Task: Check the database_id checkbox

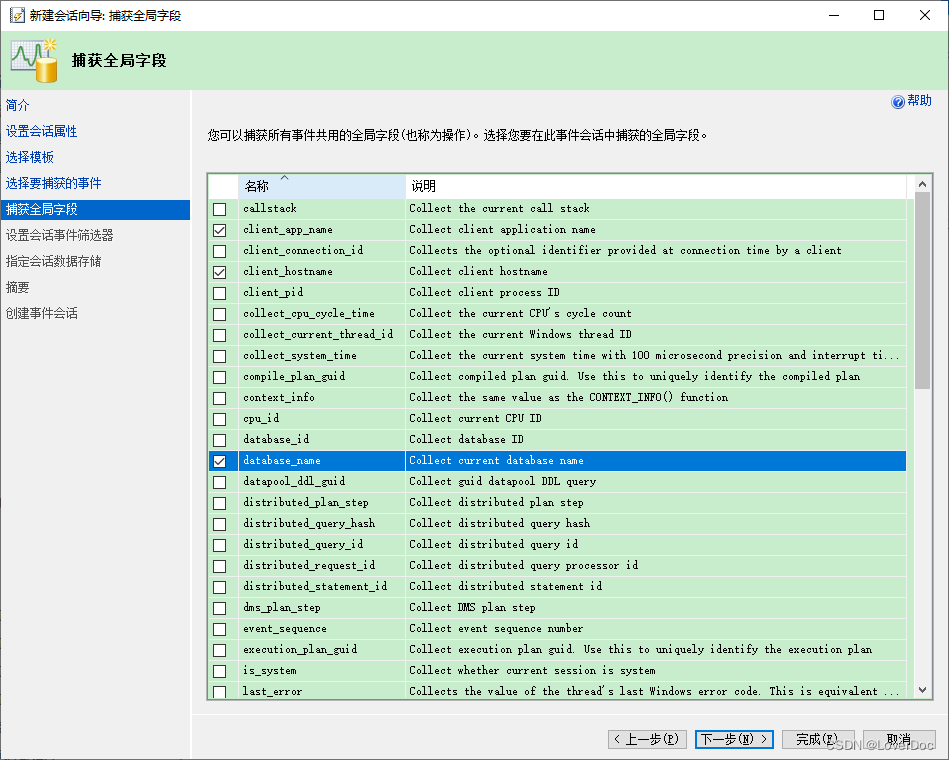Action: pos(220,440)
